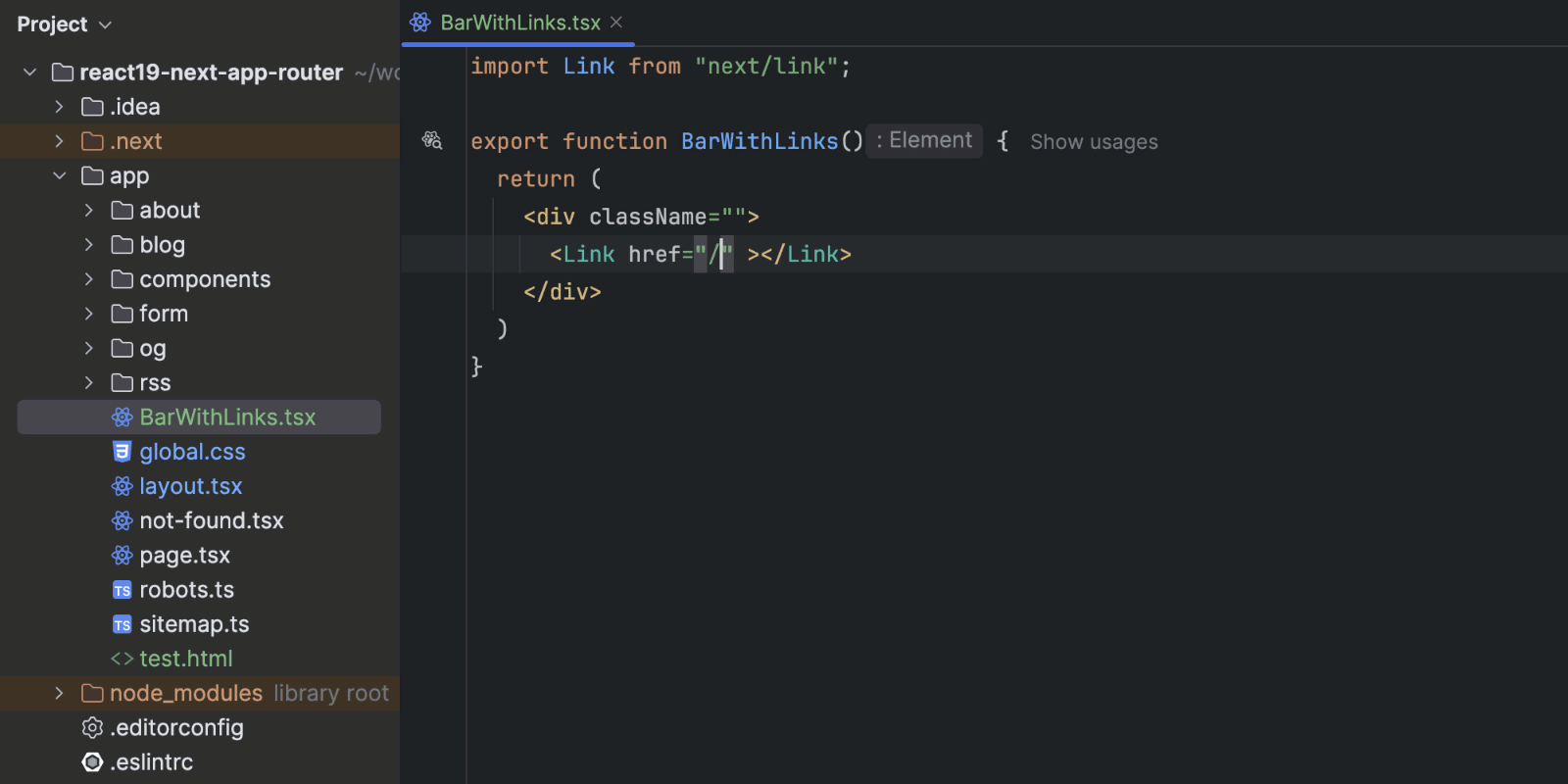
Task: Click the gutter usages icon beside export function
Action: pyautogui.click(x=431, y=140)
